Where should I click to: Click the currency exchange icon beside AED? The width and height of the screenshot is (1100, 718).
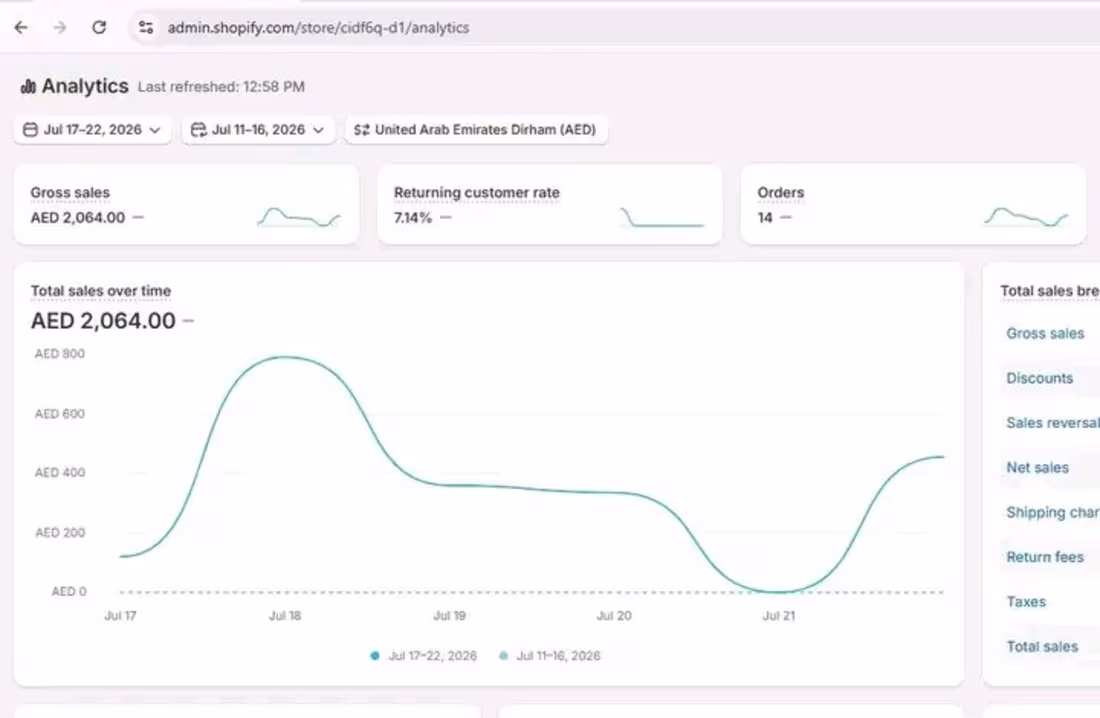[361, 130]
